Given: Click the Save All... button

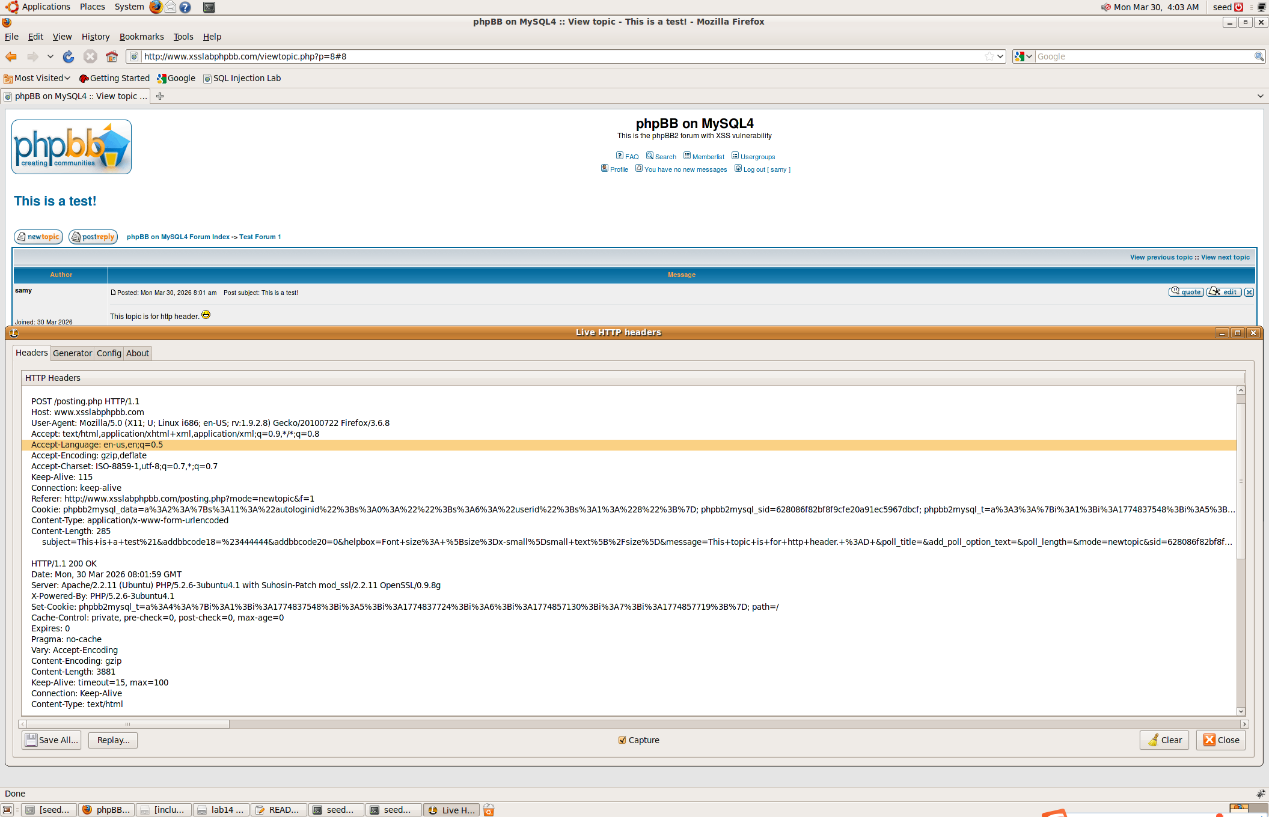Looking at the screenshot, I should (51, 740).
